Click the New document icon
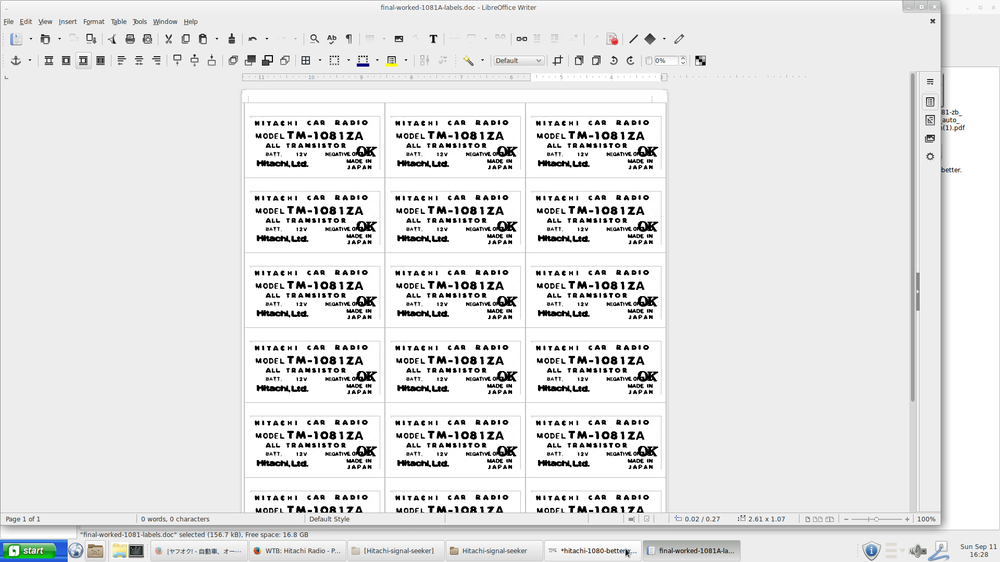 (16, 39)
